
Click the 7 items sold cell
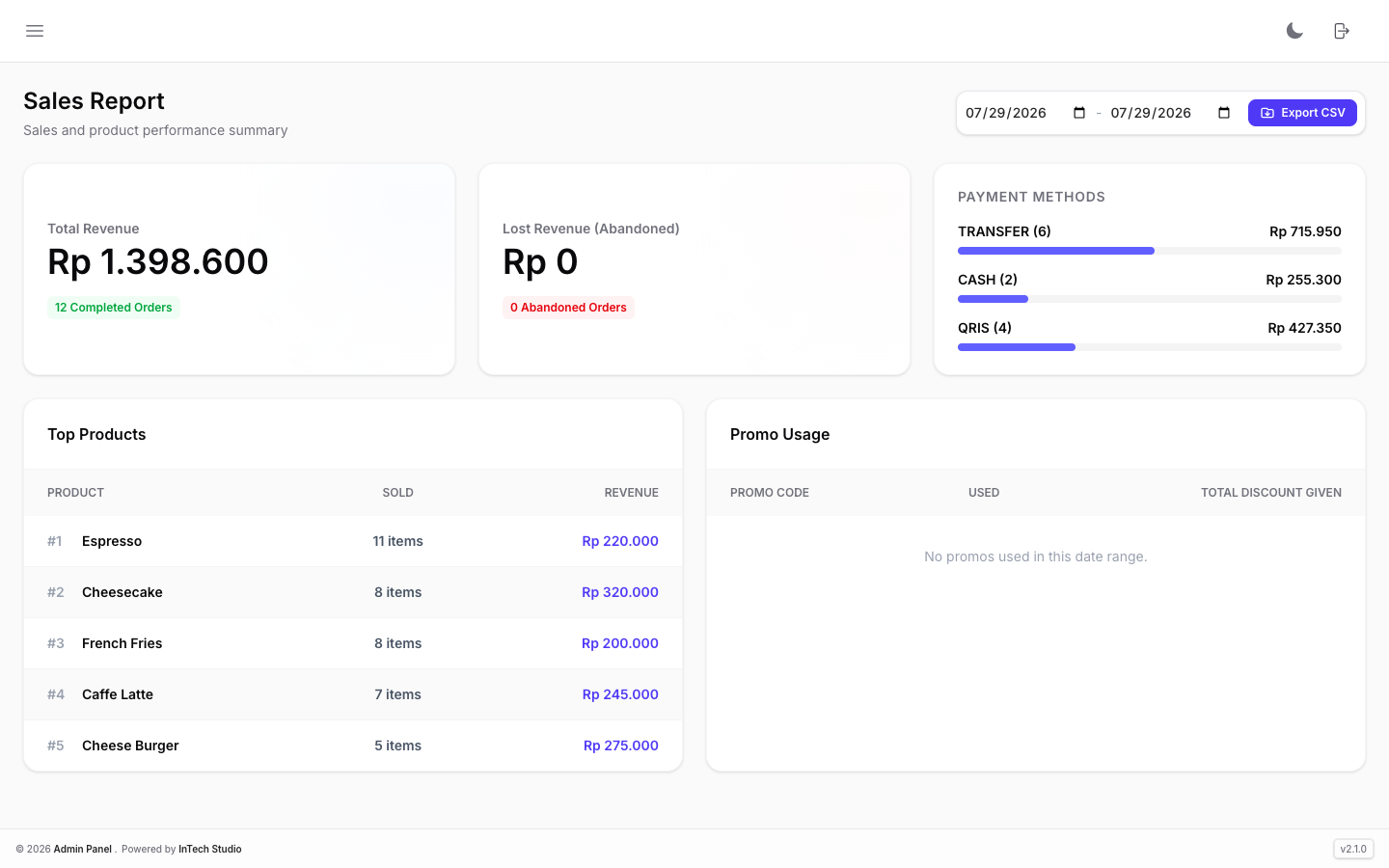point(398,694)
